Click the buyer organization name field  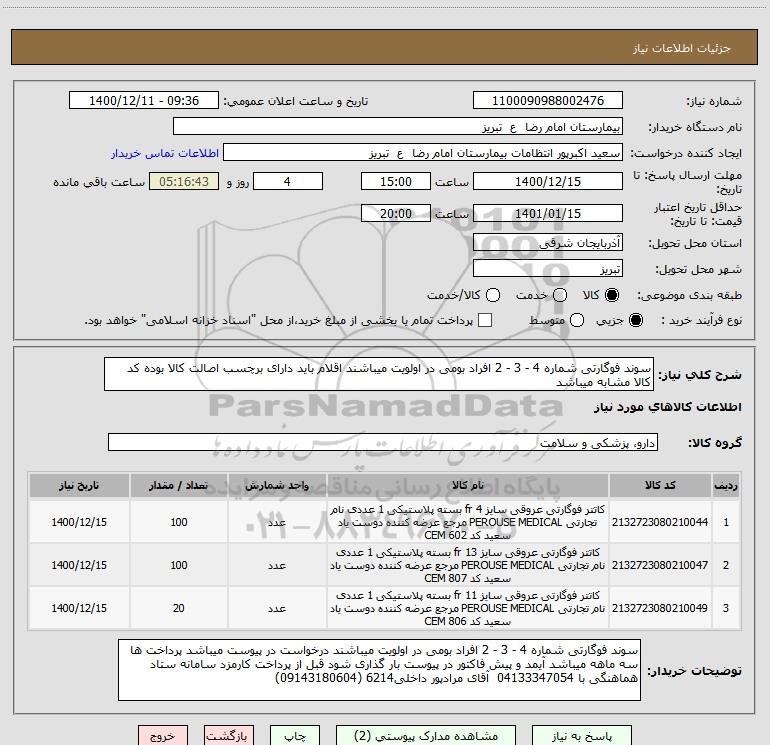point(398,127)
